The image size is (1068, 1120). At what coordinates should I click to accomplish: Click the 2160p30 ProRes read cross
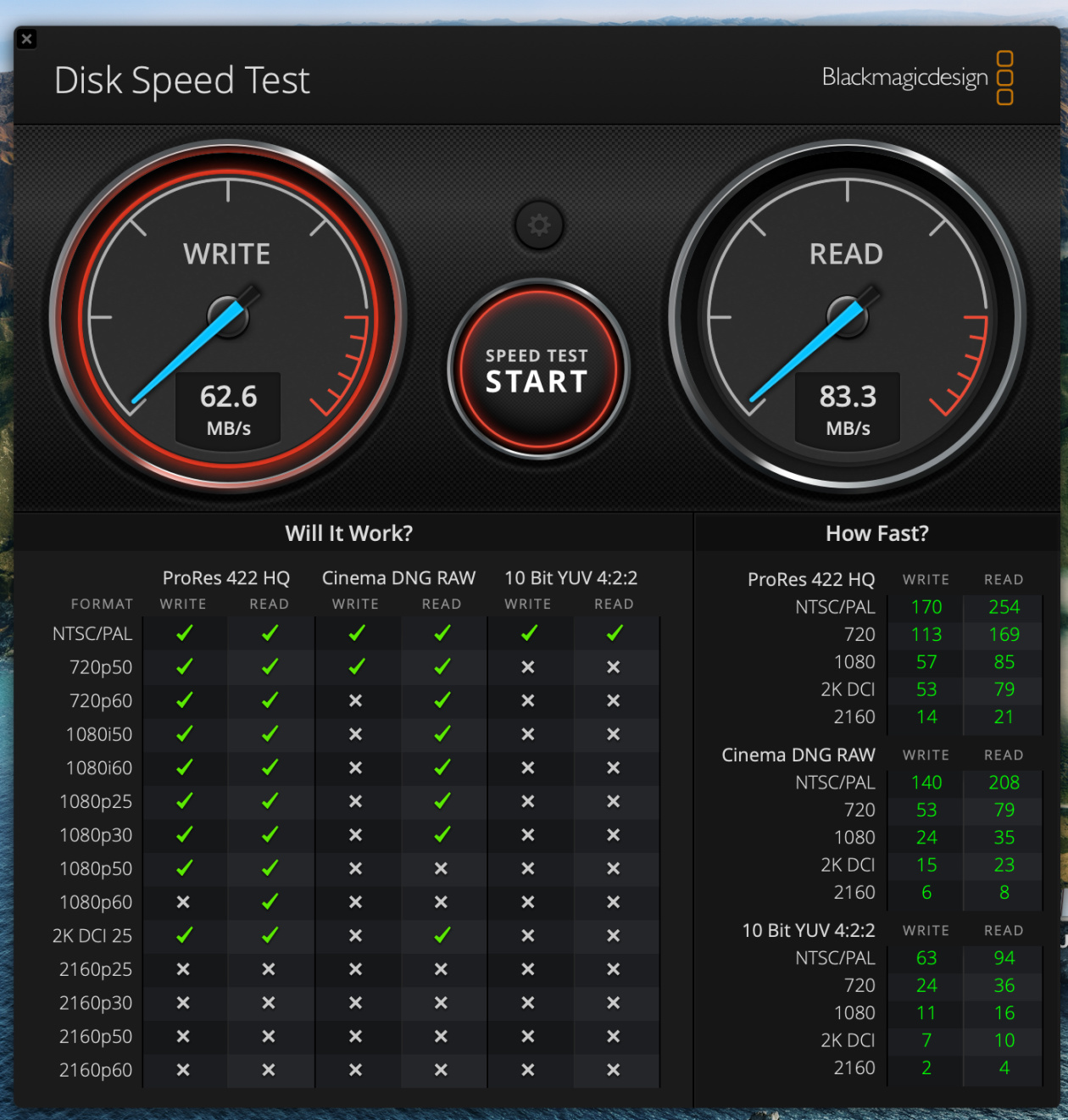[269, 1003]
